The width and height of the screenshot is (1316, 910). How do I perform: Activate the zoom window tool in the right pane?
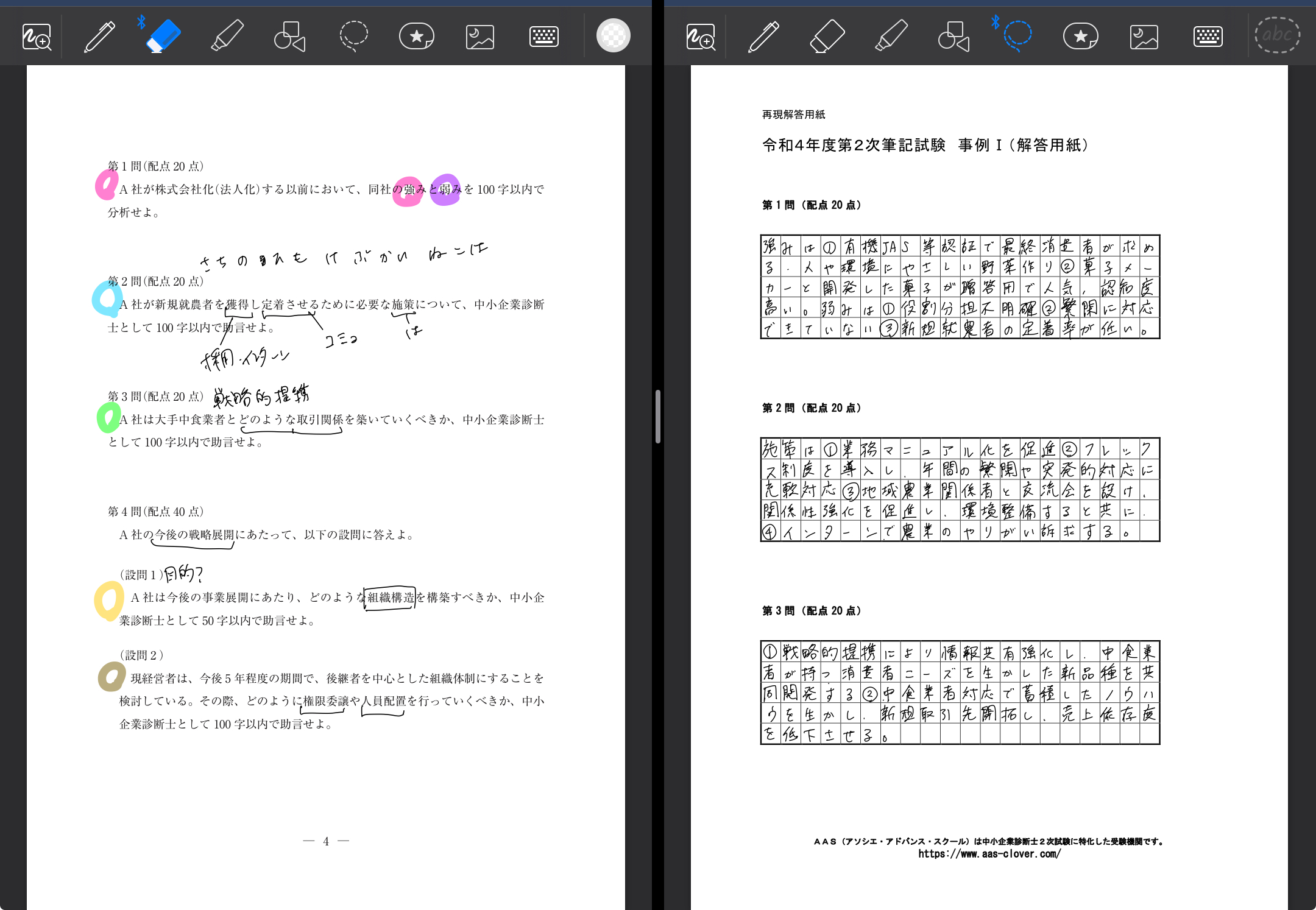point(701,36)
